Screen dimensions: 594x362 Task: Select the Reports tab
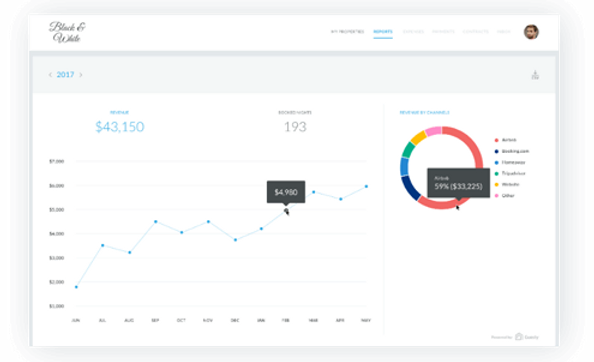(383, 31)
